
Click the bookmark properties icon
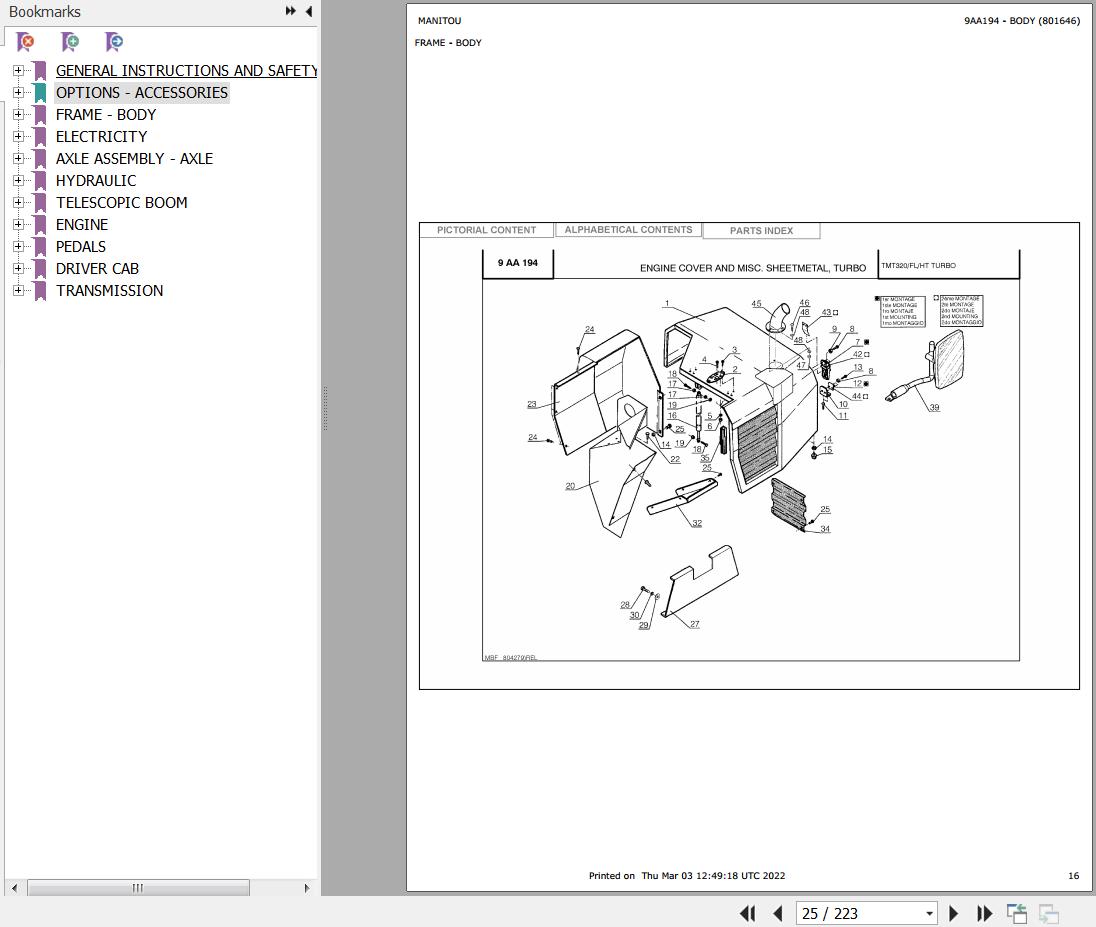pos(114,42)
